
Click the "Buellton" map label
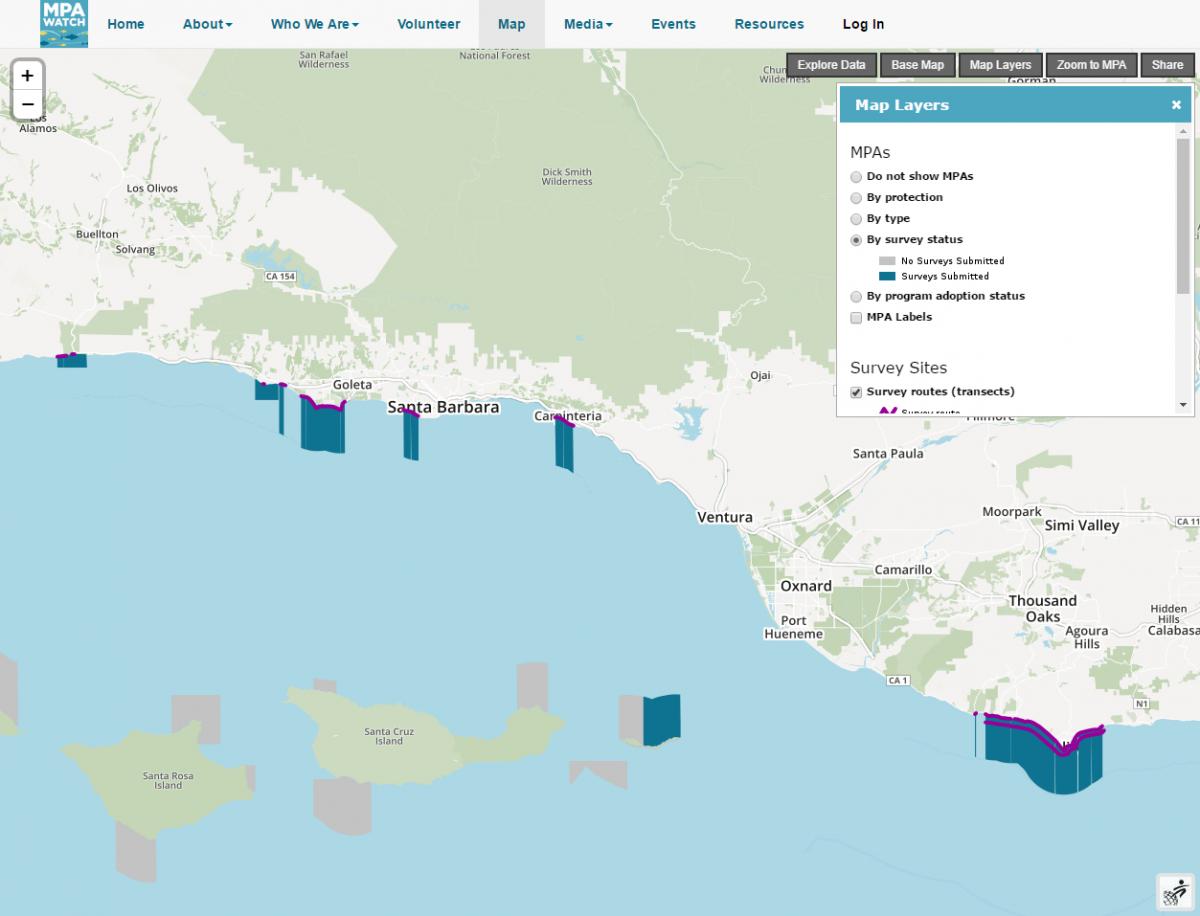point(97,234)
